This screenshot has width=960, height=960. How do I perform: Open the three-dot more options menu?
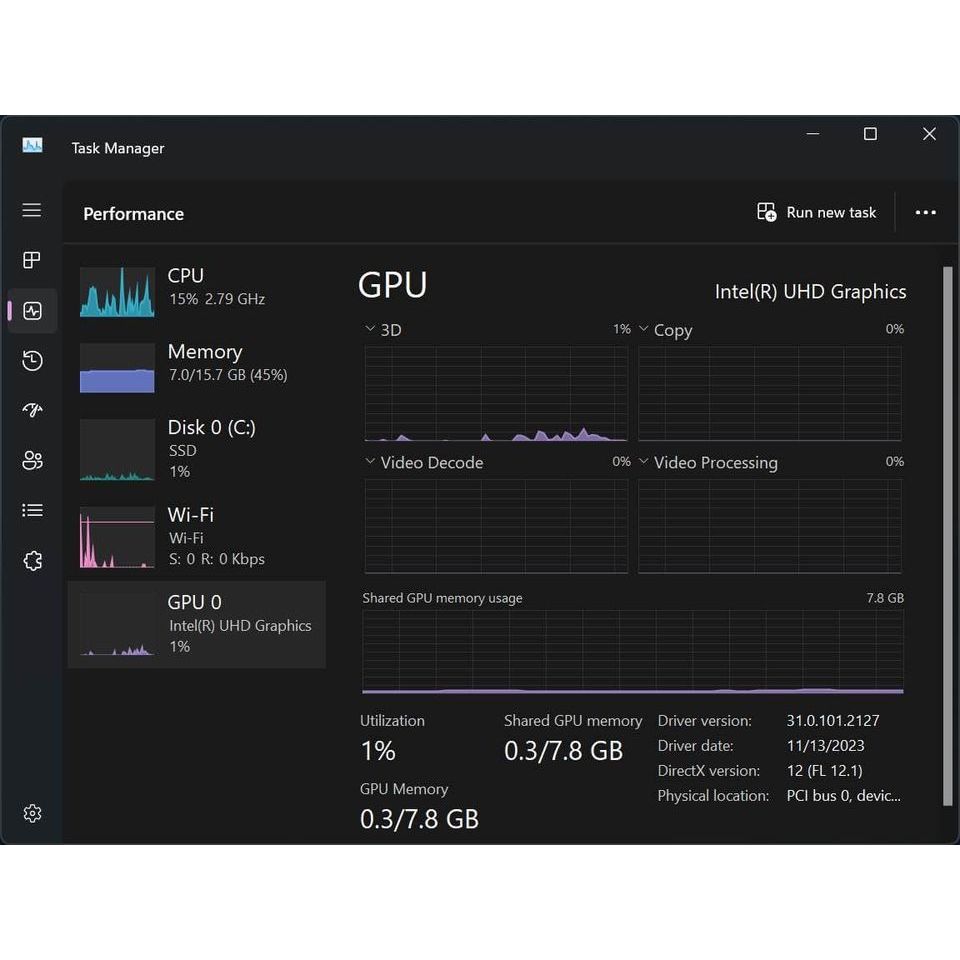(x=925, y=212)
